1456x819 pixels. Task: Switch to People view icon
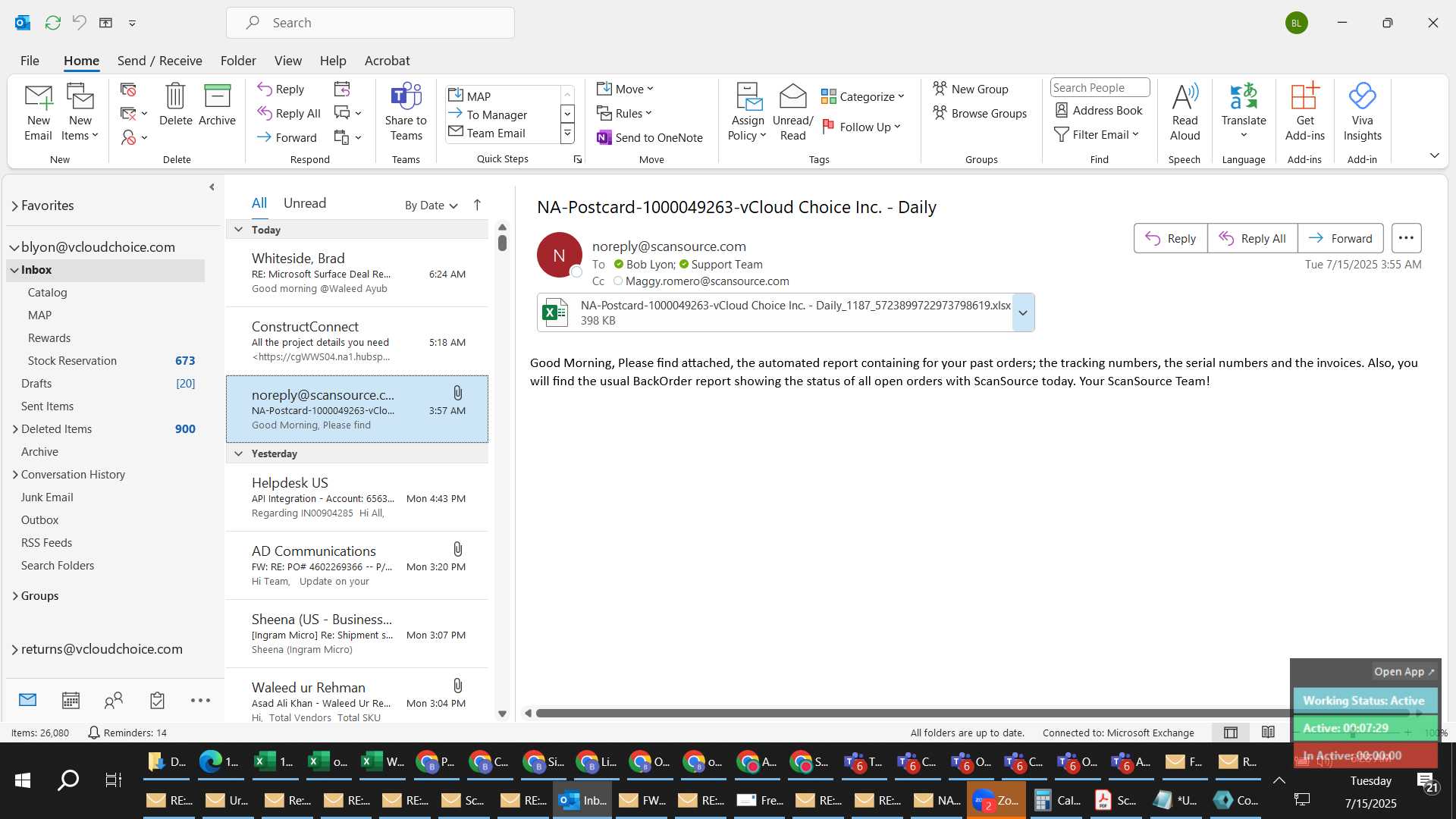pyautogui.click(x=114, y=700)
